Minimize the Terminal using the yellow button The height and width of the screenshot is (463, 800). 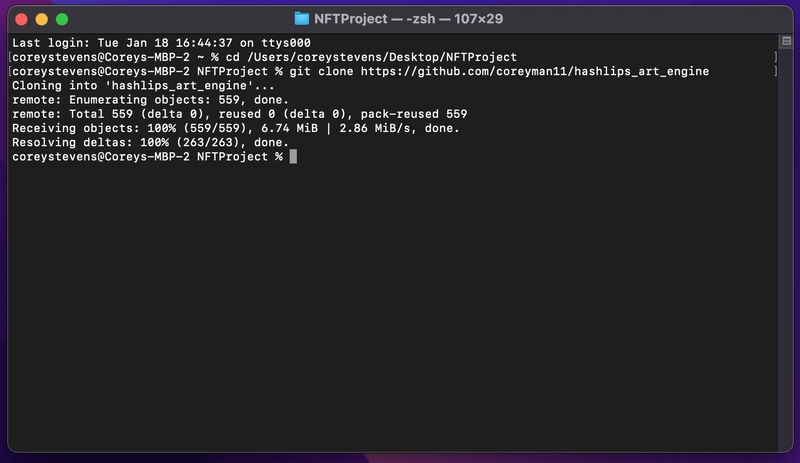(42, 19)
